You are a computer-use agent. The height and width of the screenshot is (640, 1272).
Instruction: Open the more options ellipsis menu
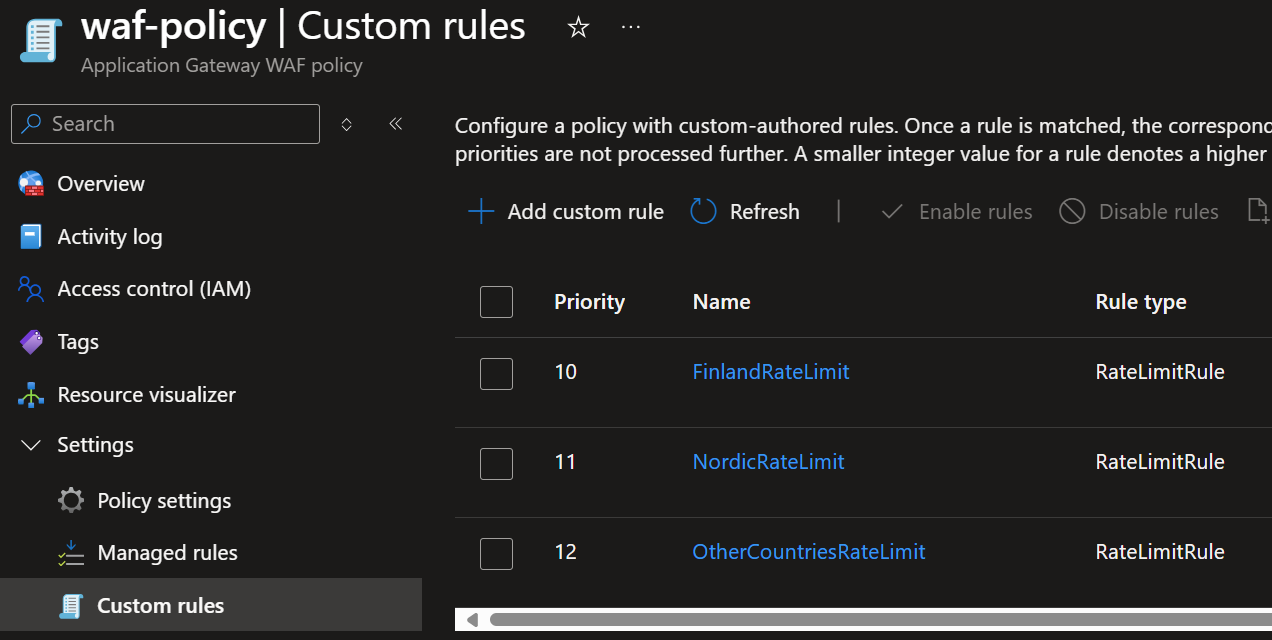[631, 27]
